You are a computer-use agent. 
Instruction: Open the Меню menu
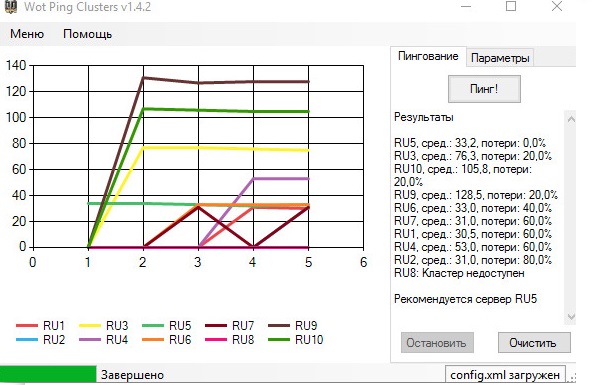(27, 34)
